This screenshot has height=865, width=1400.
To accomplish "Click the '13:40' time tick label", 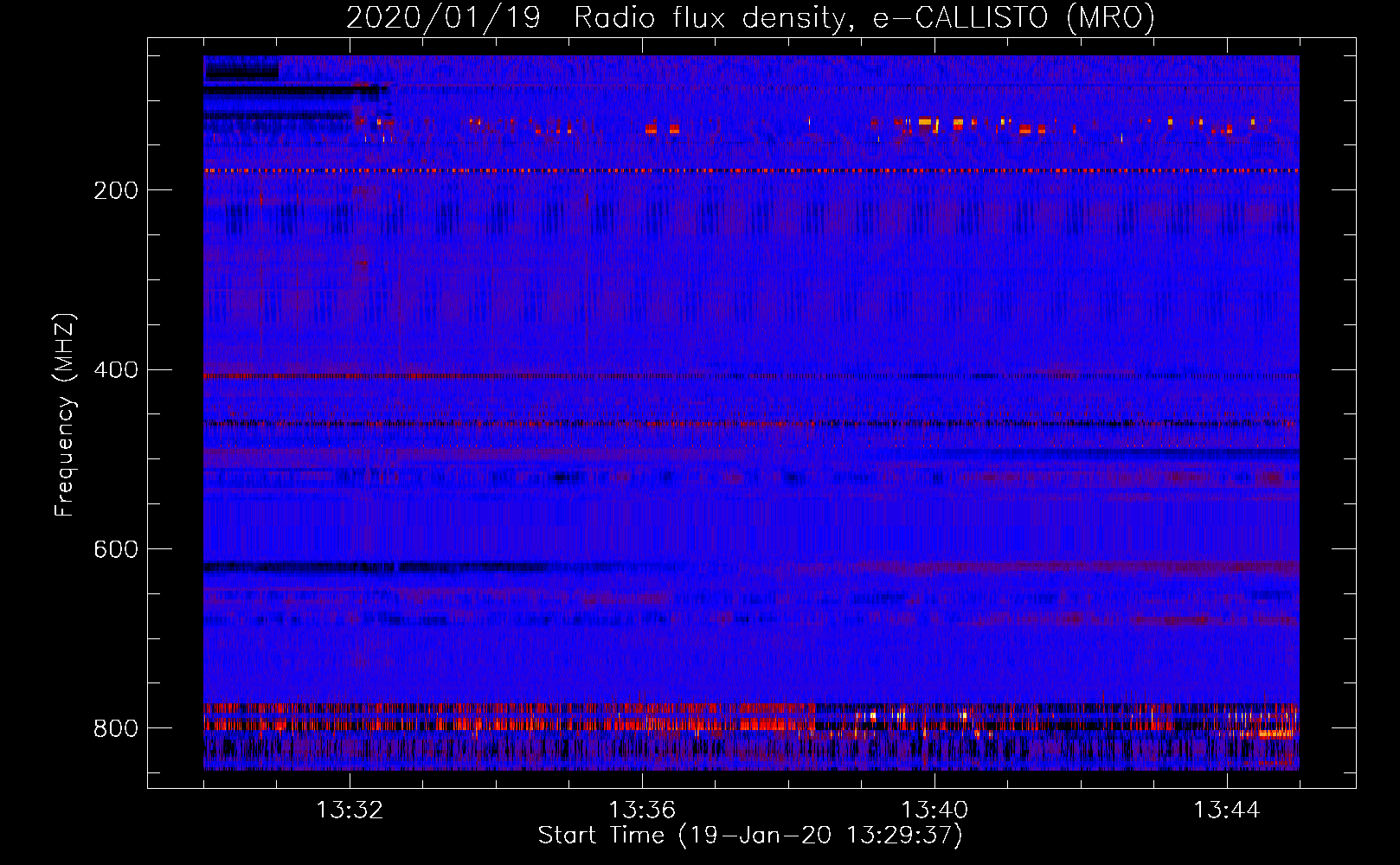I will 934,811.
